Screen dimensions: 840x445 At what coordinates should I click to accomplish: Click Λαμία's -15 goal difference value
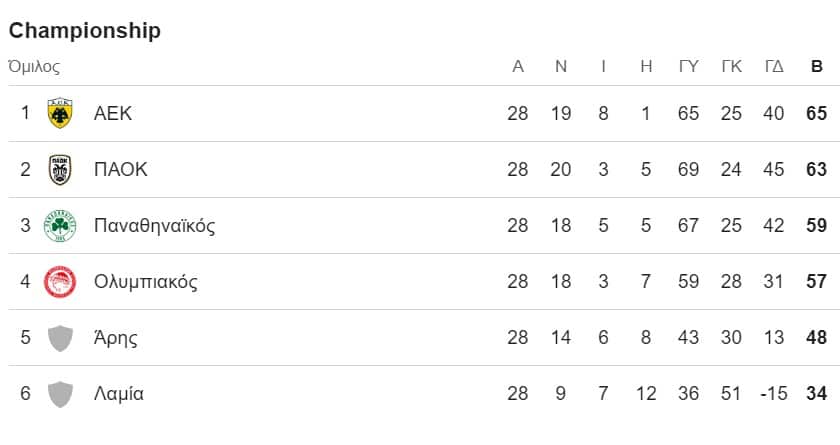773,394
